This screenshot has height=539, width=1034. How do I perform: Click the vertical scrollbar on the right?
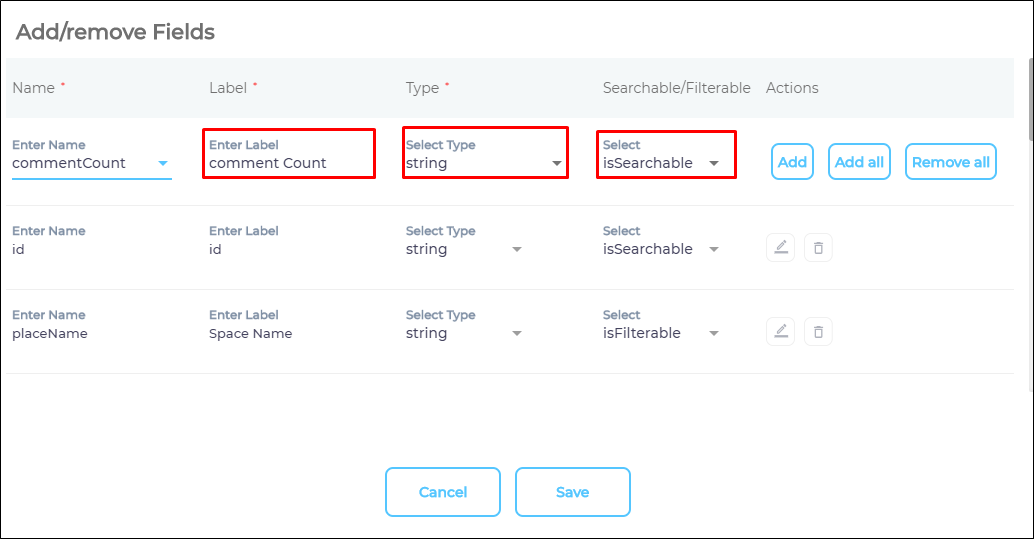point(1029,100)
